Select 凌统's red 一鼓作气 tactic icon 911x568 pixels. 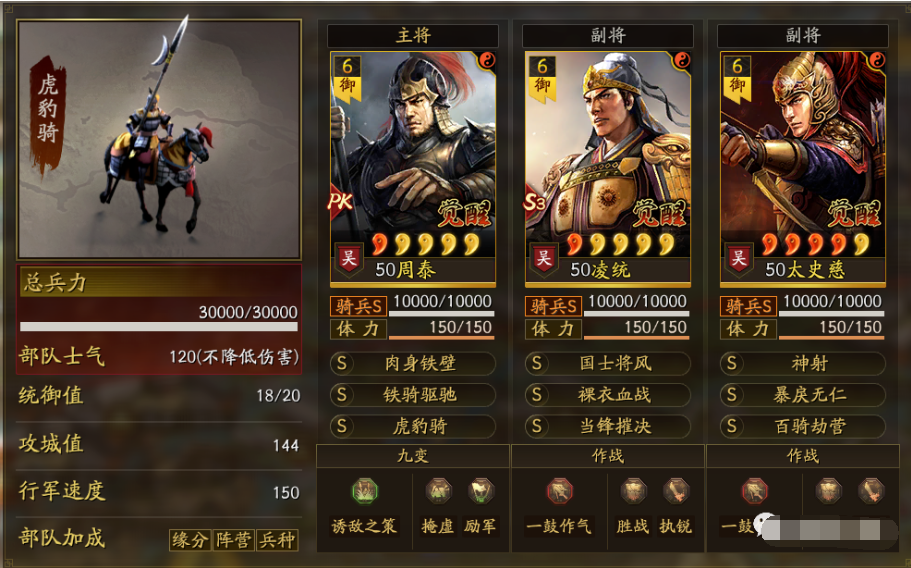559,492
